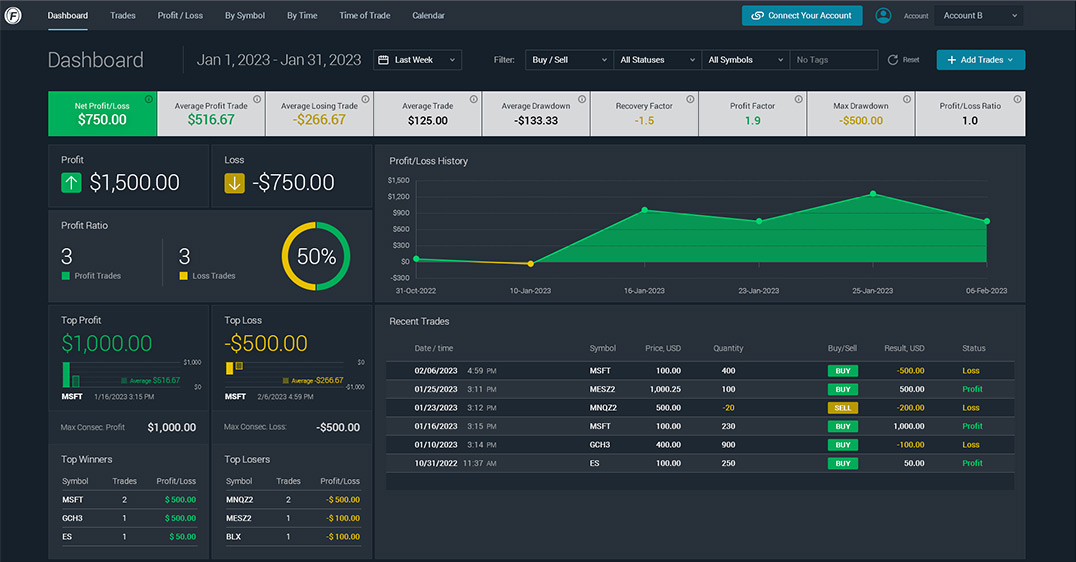
Task: Open the All Statuses filter dropdown
Action: pos(657,60)
